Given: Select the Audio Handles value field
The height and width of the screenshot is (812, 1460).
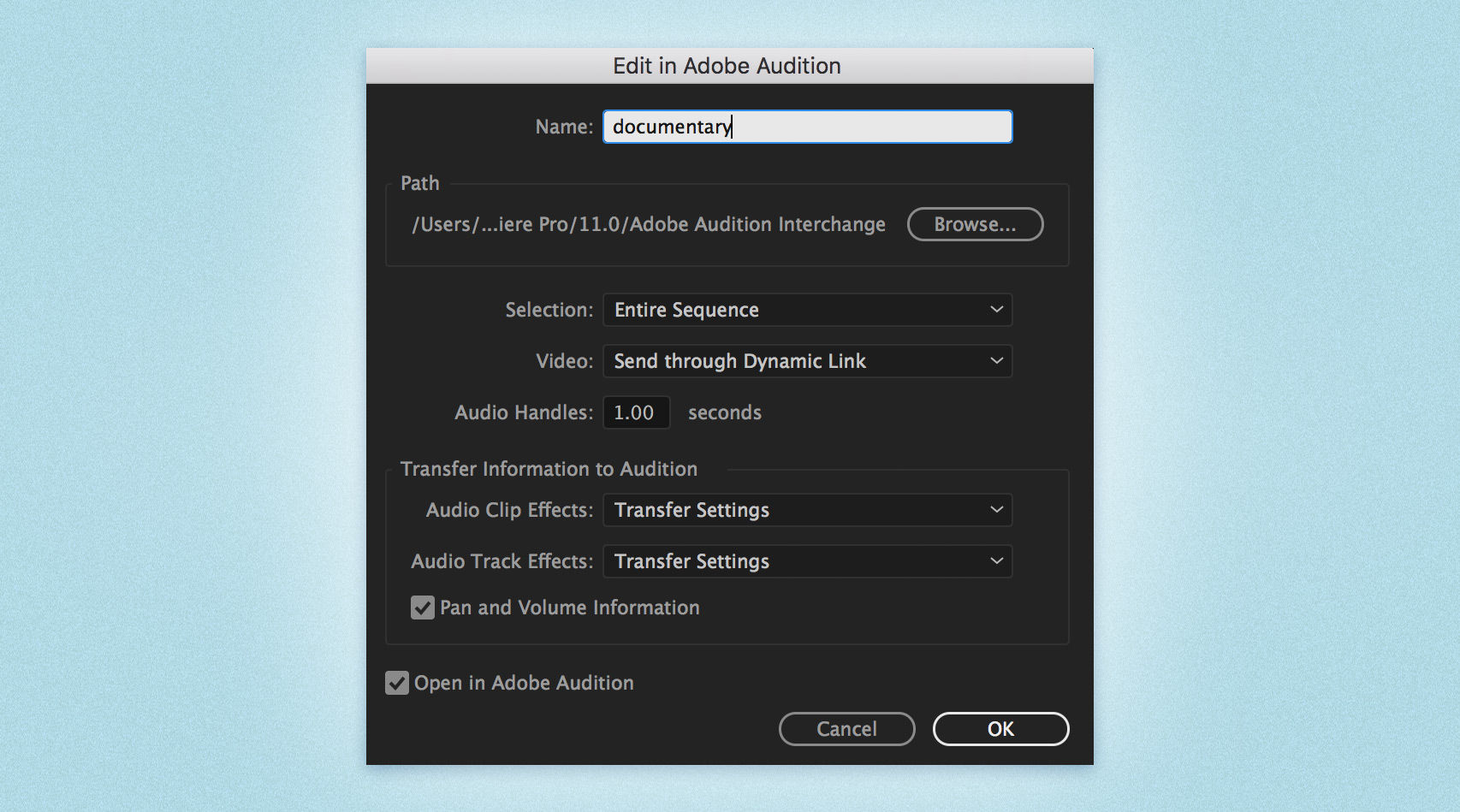Looking at the screenshot, I should (x=636, y=412).
